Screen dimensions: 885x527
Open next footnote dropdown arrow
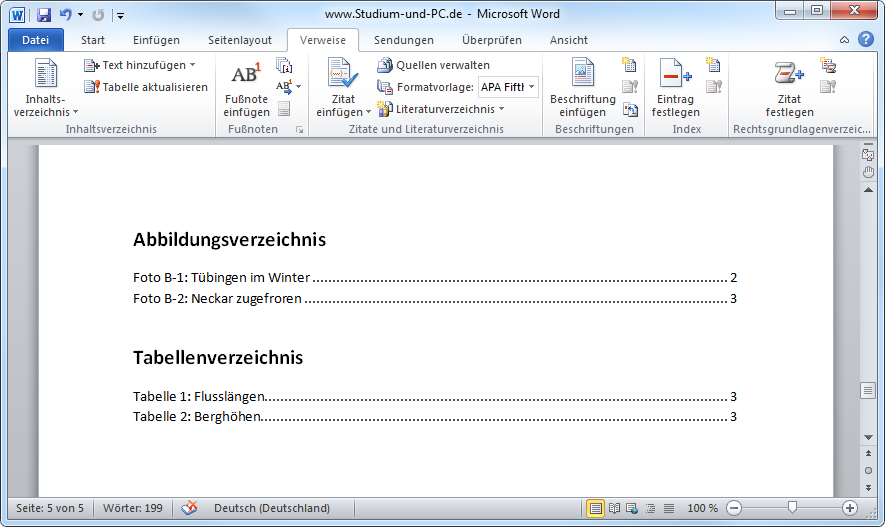click(299, 87)
